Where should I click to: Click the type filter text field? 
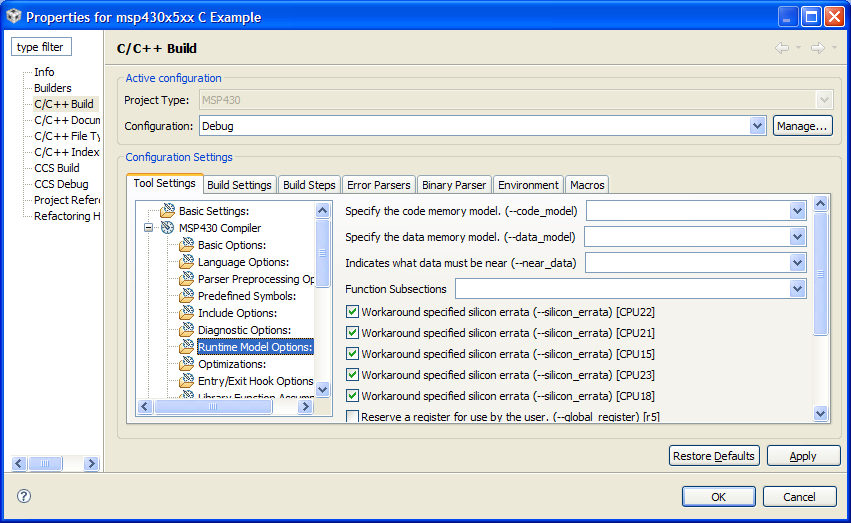(41, 47)
